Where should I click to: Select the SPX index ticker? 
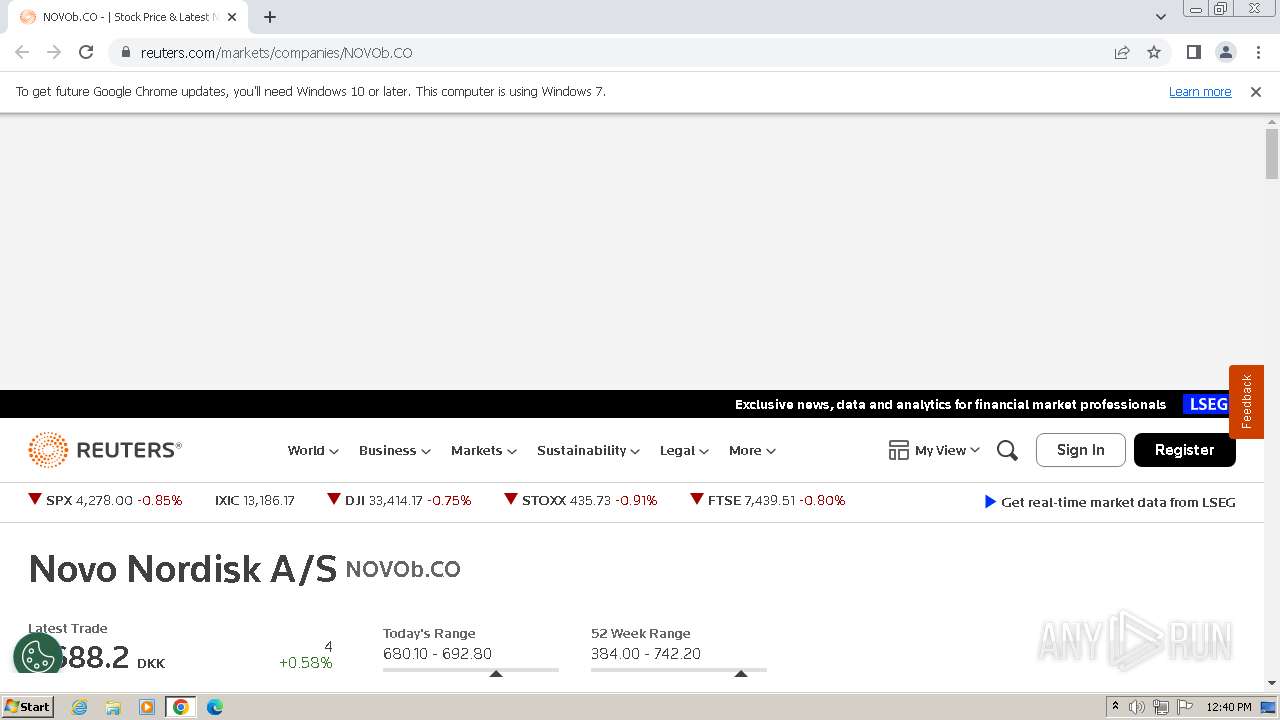click(x=105, y=500)
